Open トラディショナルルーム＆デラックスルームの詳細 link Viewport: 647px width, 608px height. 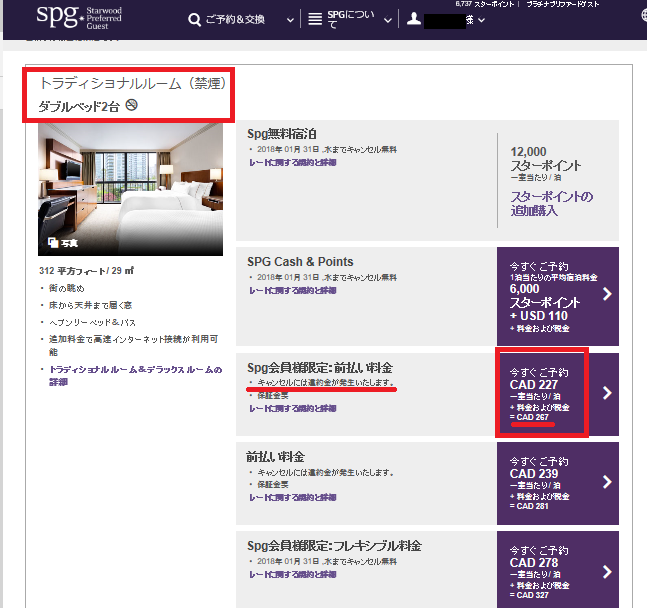[136, 376]
